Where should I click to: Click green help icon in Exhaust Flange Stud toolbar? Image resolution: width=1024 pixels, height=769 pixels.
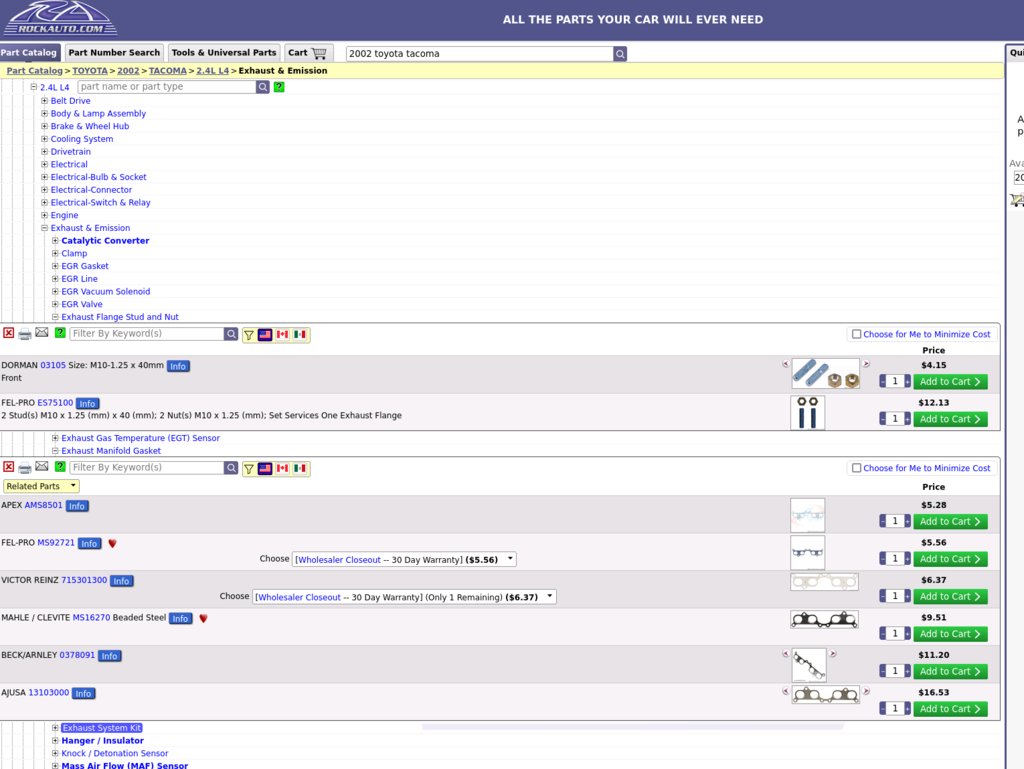click(x=60, y=333)
